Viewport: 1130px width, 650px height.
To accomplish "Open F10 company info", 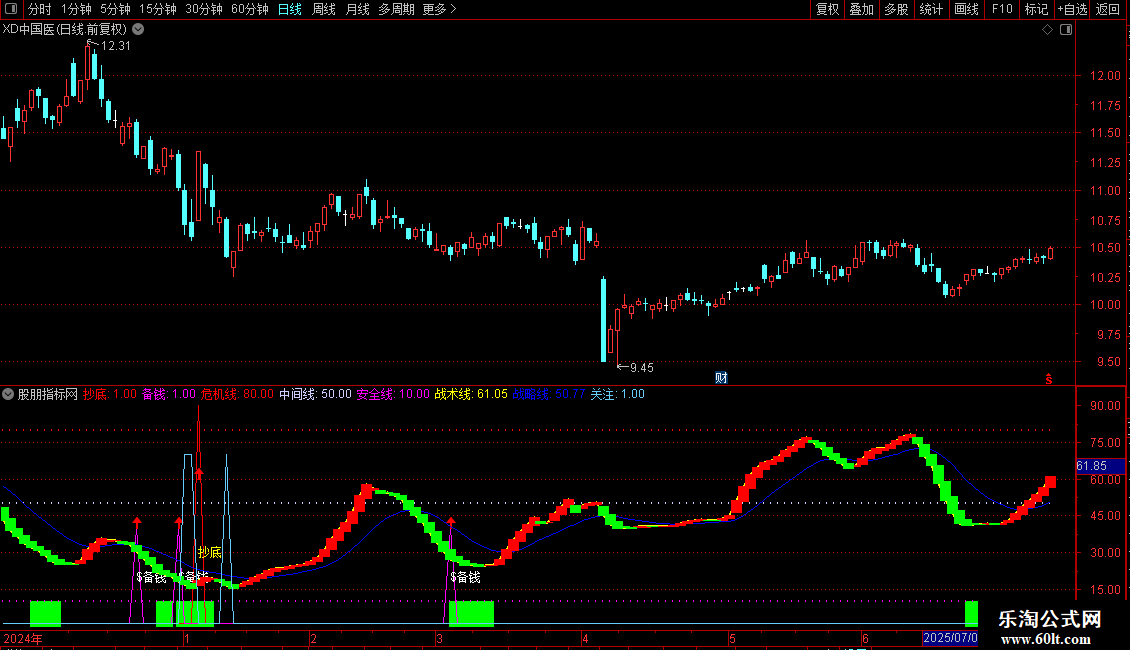I will [1002, 9].
